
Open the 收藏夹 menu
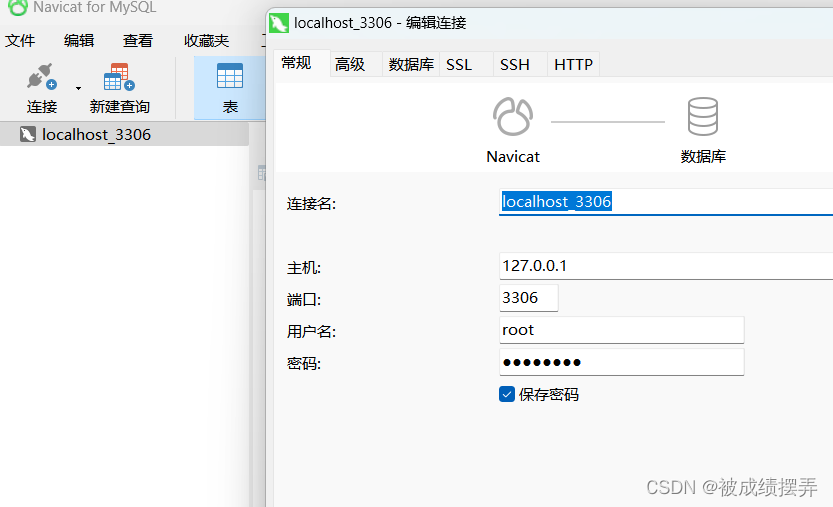[x=206, y=40]
